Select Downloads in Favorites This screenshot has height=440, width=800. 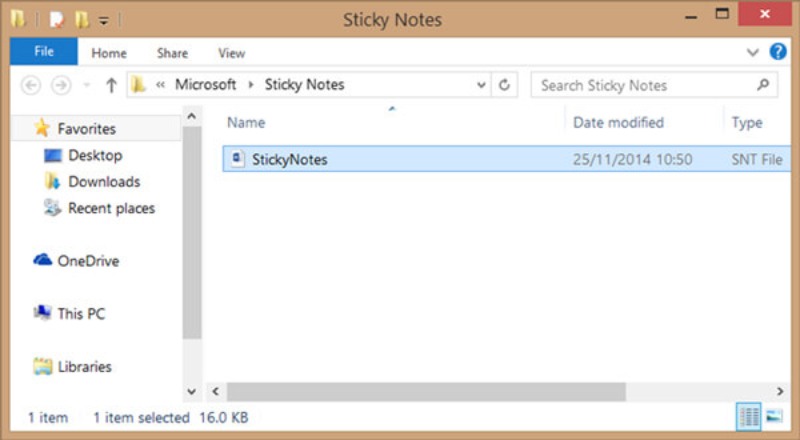pyautogui.click(x=103, y=182)
